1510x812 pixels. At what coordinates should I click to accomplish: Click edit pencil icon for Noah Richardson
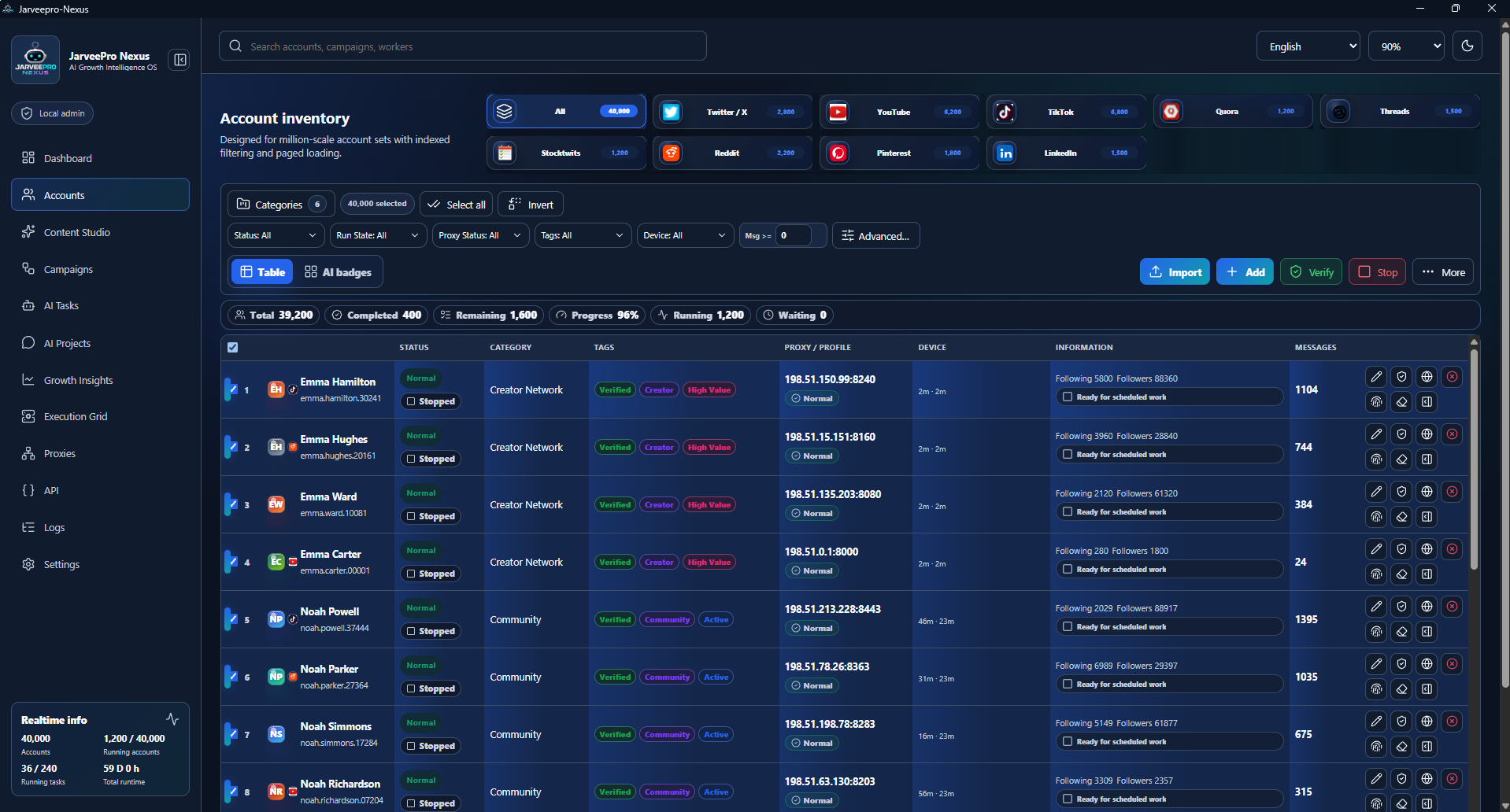pos(1376,779)
